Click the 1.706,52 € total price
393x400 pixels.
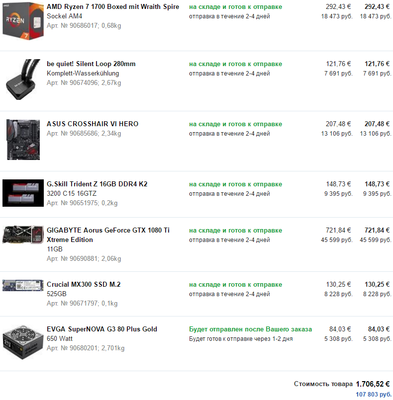pyautogui.click(x=373, y=384)
